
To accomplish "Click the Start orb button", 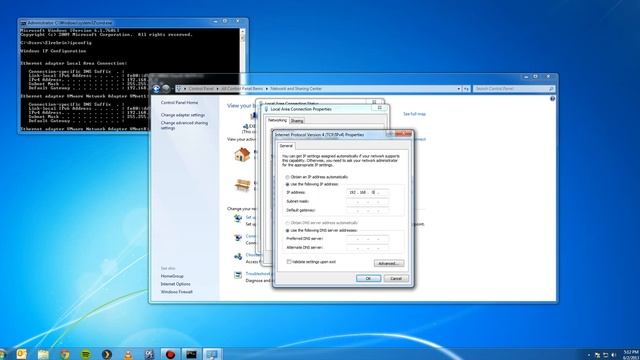I will tap(2, 354).
